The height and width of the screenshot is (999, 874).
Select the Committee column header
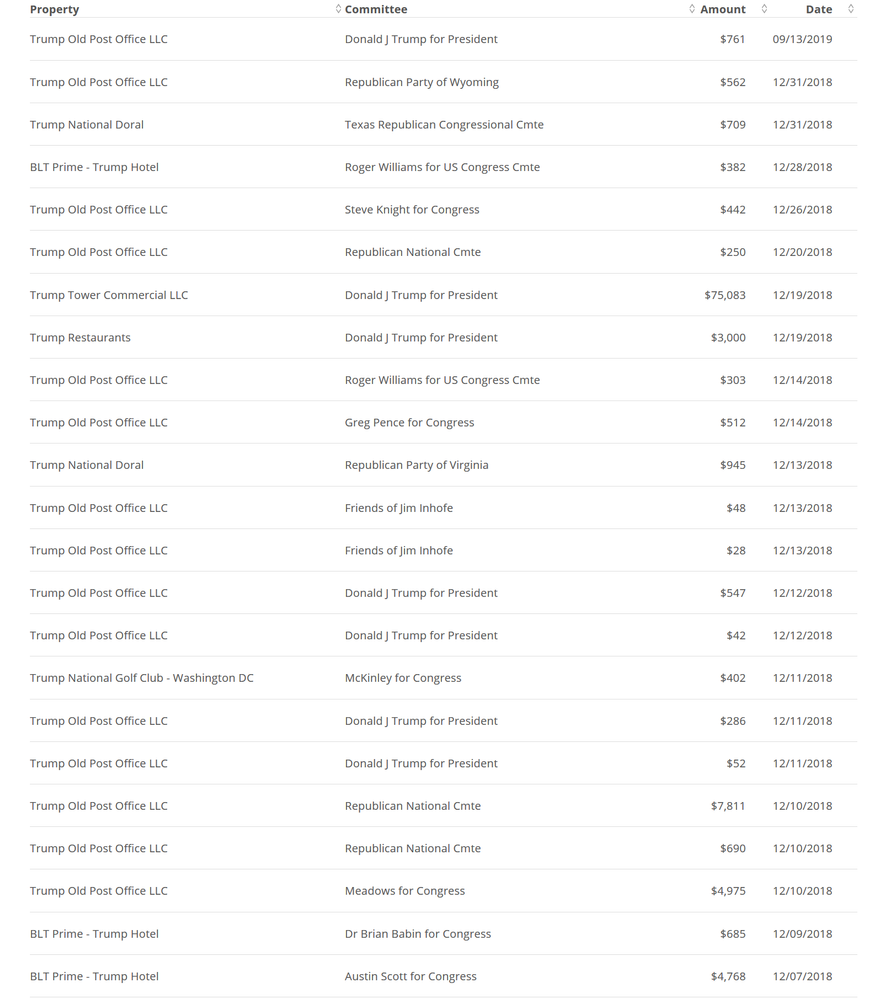376,9
